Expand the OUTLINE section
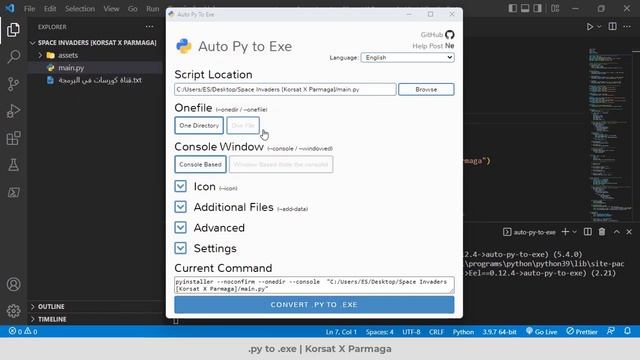The image size is (640, 360). coord(33,307)
